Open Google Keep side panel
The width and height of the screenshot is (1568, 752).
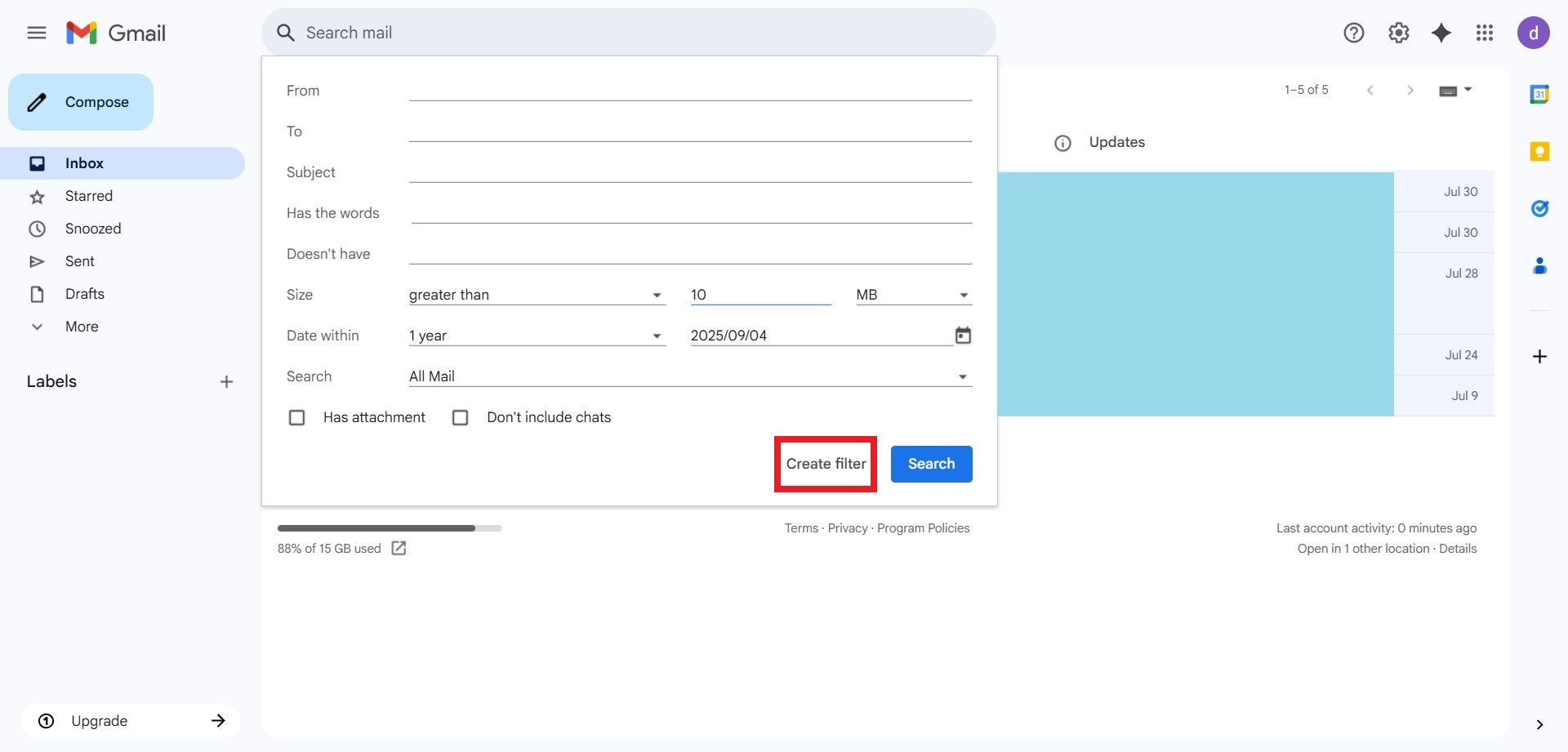point(1539,152)
